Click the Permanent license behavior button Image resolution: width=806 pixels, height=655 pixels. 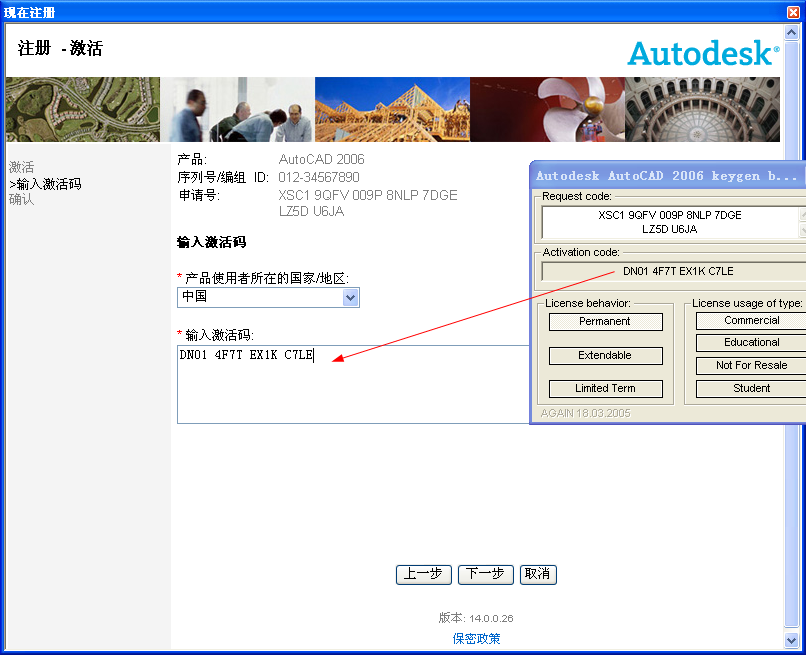(606, 322)
